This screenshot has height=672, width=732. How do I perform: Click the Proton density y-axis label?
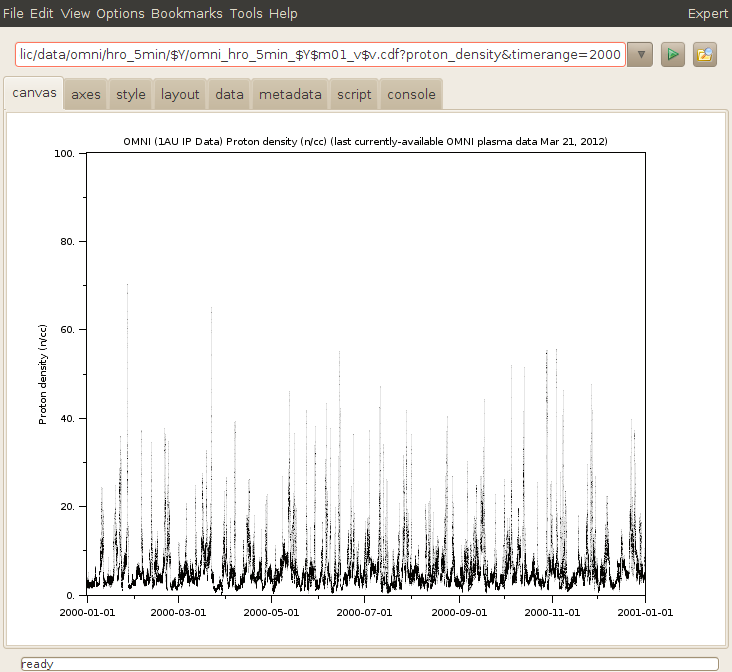[x=43, y=374]
